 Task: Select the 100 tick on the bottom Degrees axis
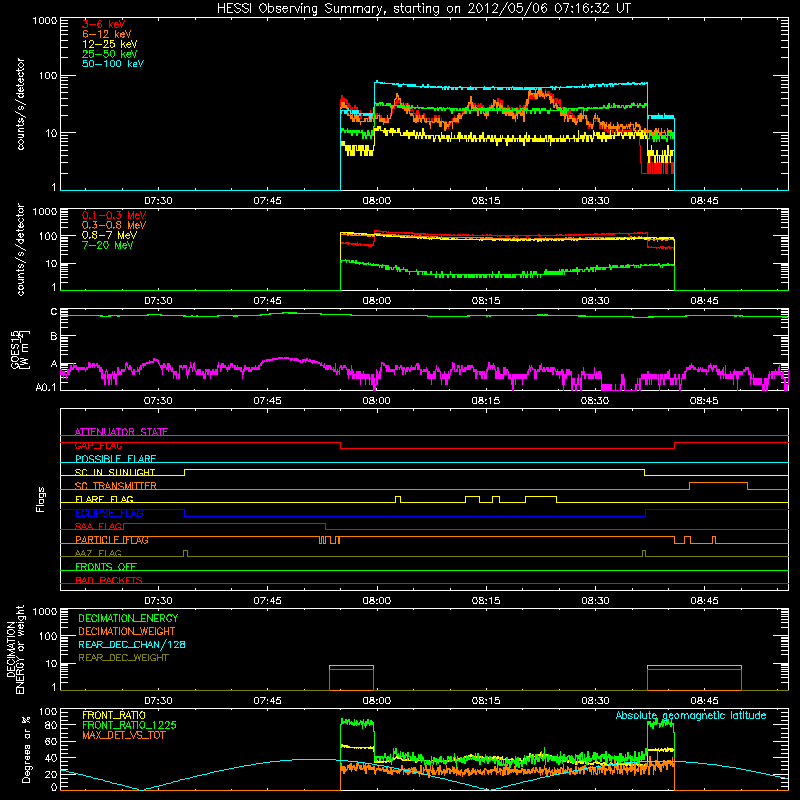point(48,712)
